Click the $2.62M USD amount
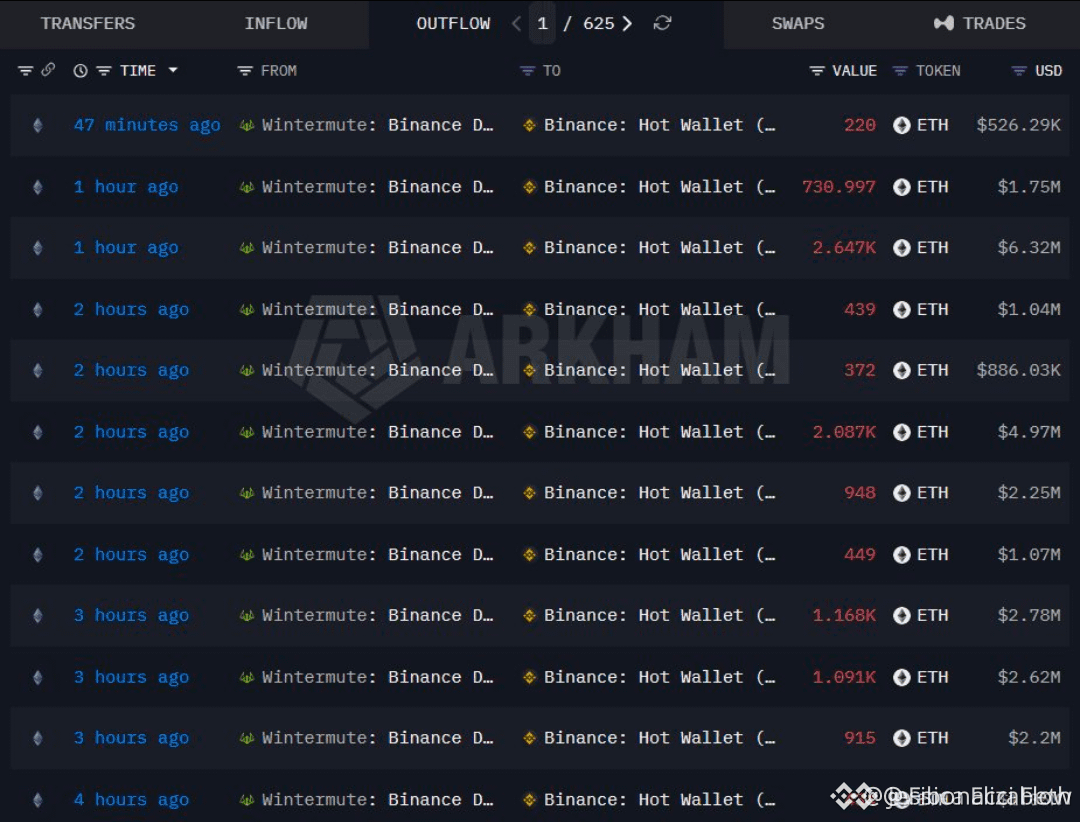 [1029, 677]
